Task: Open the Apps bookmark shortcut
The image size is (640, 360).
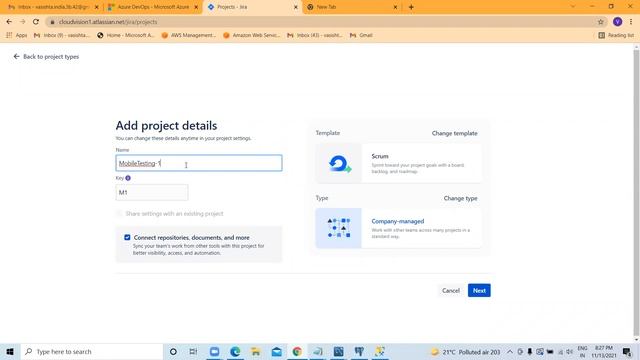Action: [x=16, y=35]
